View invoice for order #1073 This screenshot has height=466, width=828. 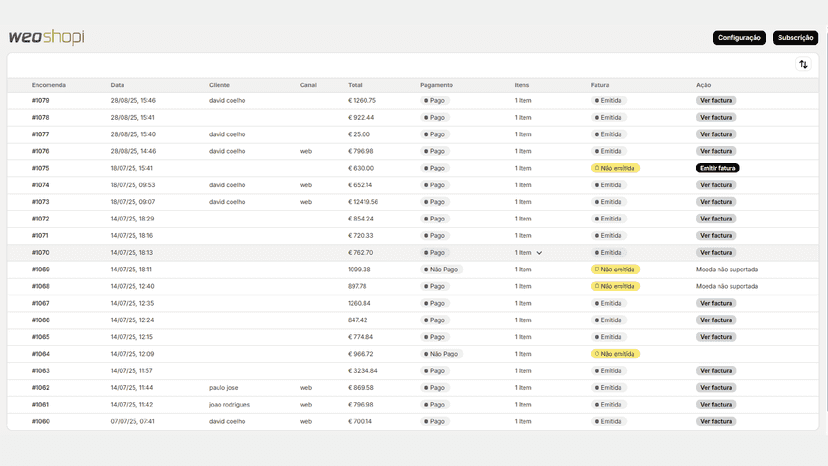click(716, 202)
